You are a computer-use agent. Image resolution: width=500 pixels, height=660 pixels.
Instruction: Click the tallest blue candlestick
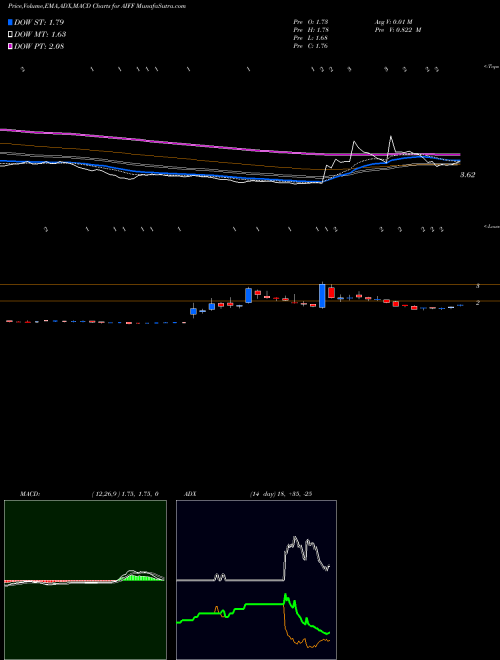point(322,296)
